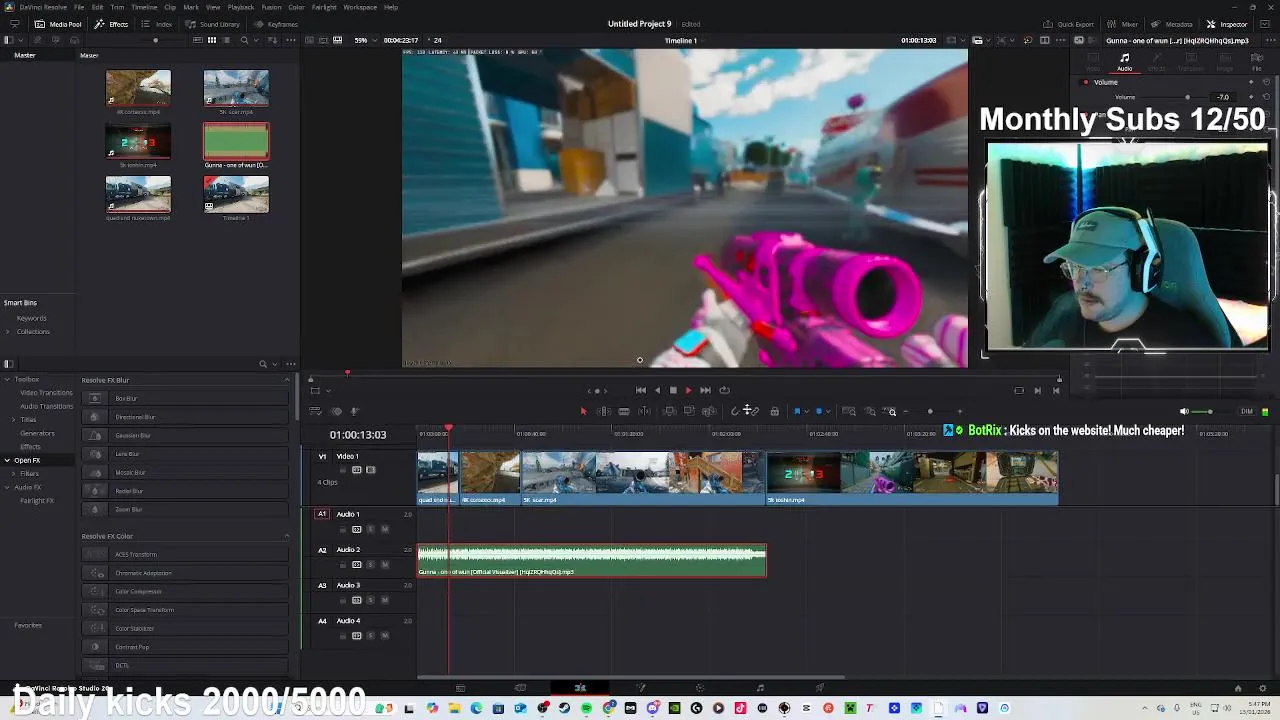Switch to the inspector Audio tab
Image resolution: width=1280 pixels, height=720 pixels.
(x=1125, y=62)
